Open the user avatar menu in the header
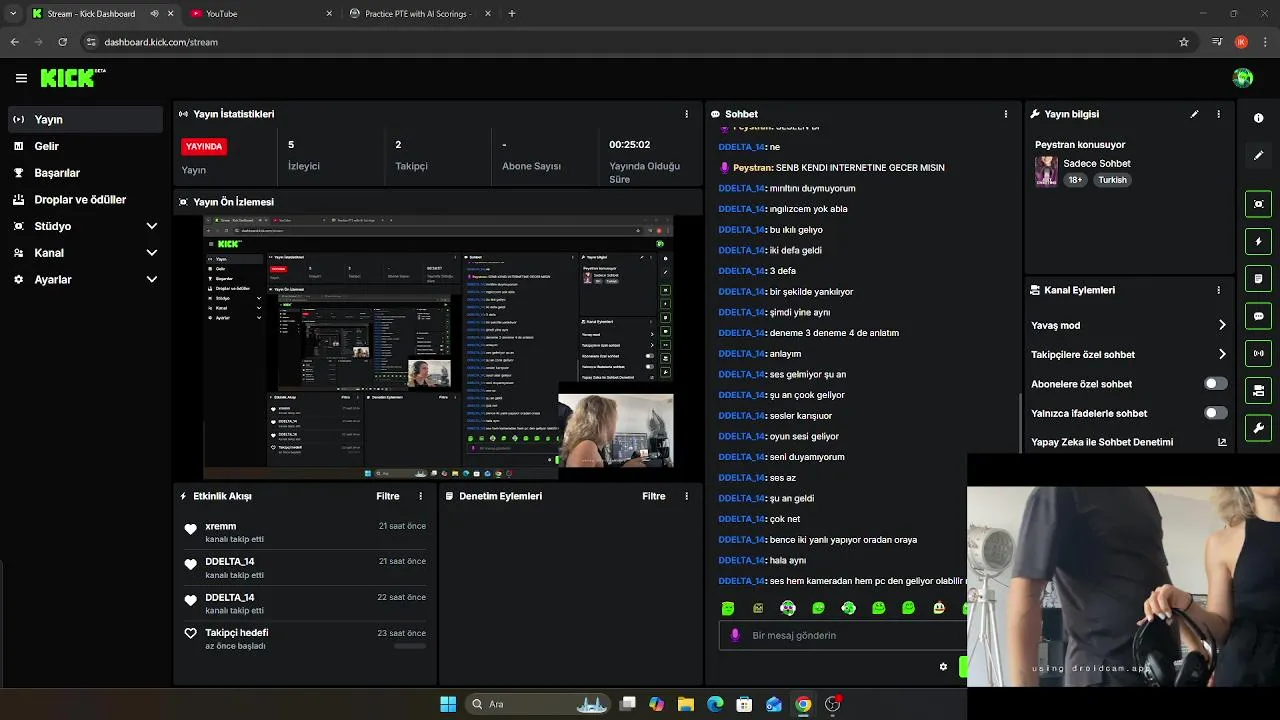The height and width of the screenshot is (720, 1280). (x=1243, y=77)
